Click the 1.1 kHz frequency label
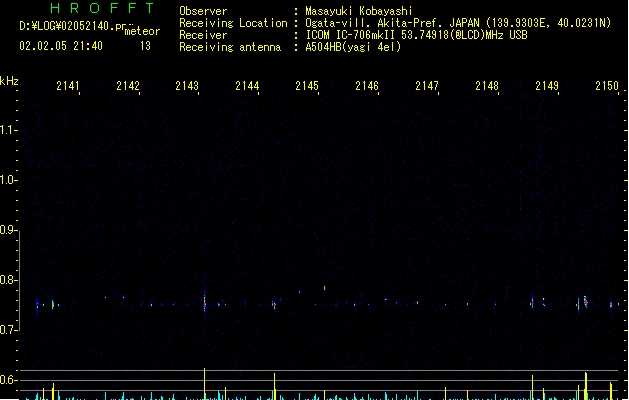Viewport: 629px width, 400px height. pos(8,130)
